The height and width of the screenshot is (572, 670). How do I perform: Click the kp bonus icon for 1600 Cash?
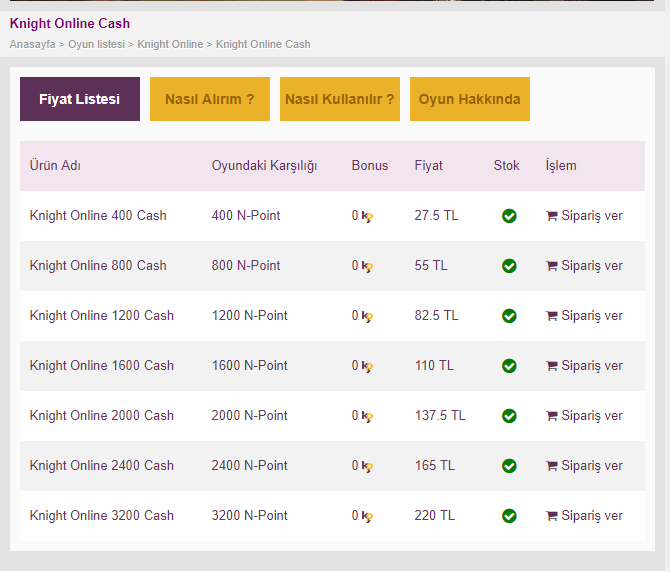(x=367, y=367)
